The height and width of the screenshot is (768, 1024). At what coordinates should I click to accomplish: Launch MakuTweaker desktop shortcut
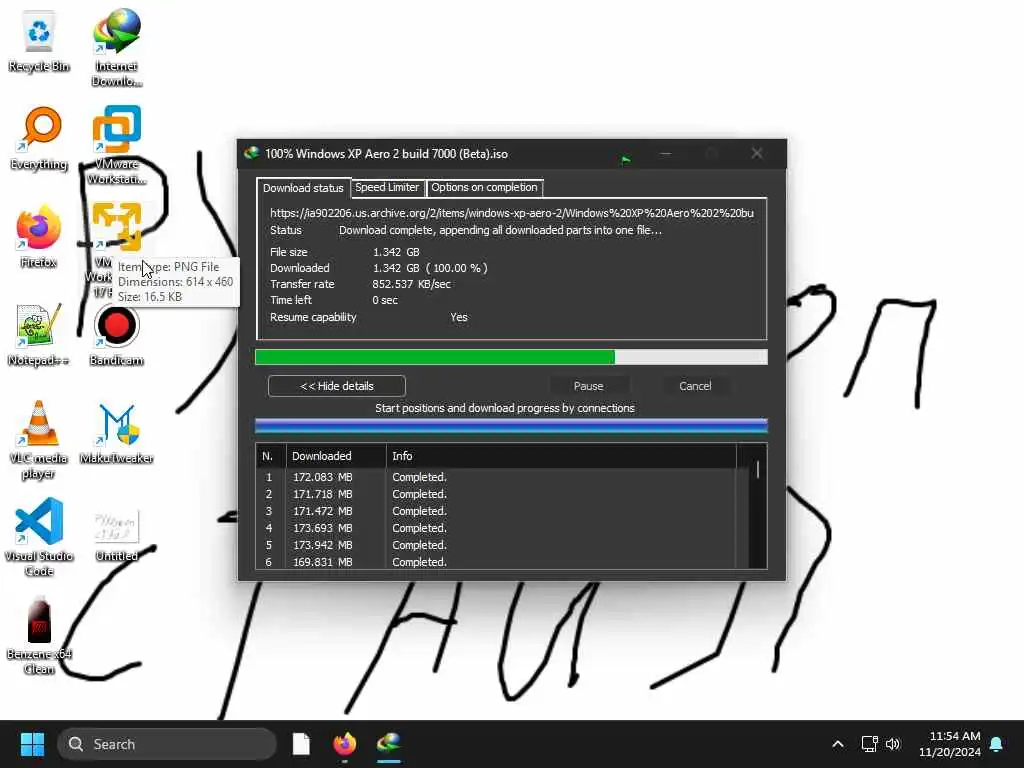coord(116,432)
